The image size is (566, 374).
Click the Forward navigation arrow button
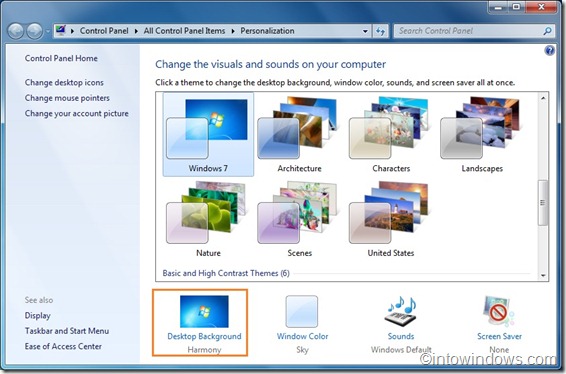(35, 31)
